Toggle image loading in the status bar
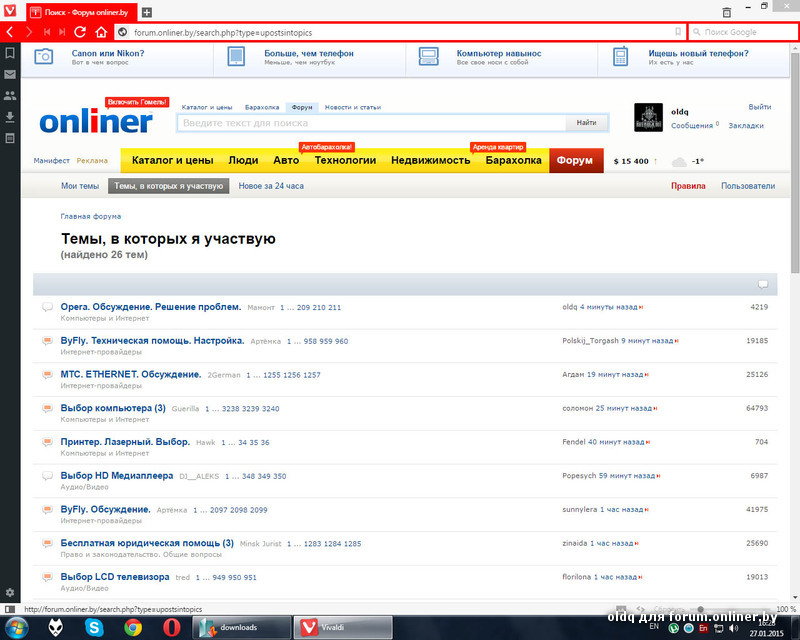 [x=621, y=609]
